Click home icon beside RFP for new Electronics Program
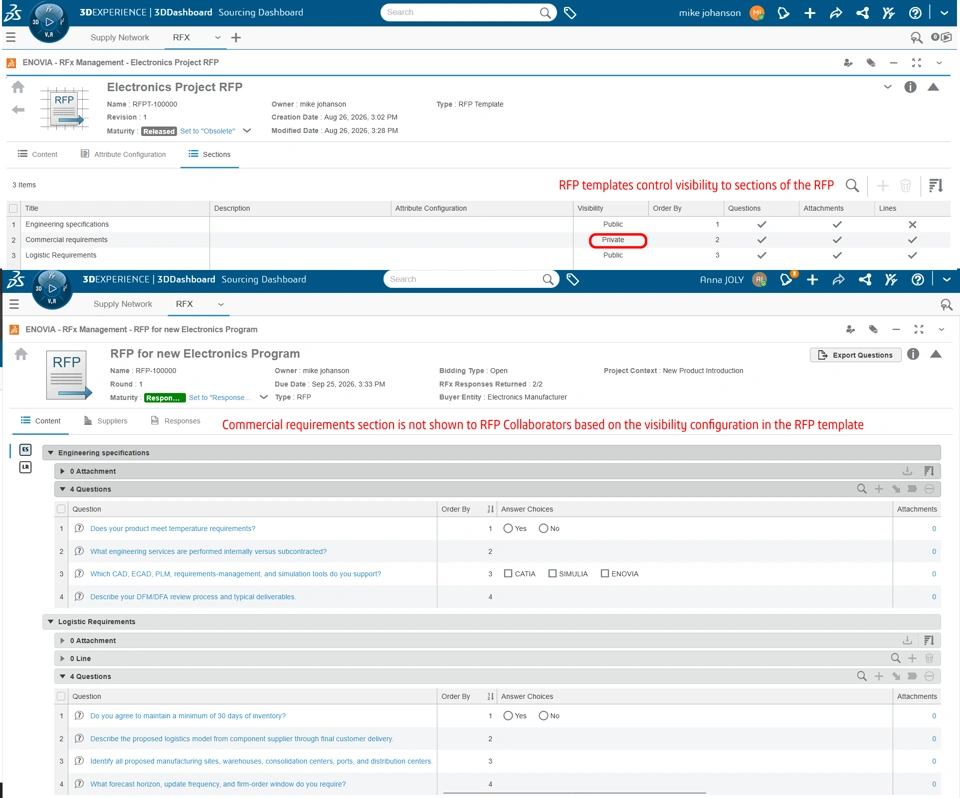Viewport: 960px width, 798px height. pos(21,354)
